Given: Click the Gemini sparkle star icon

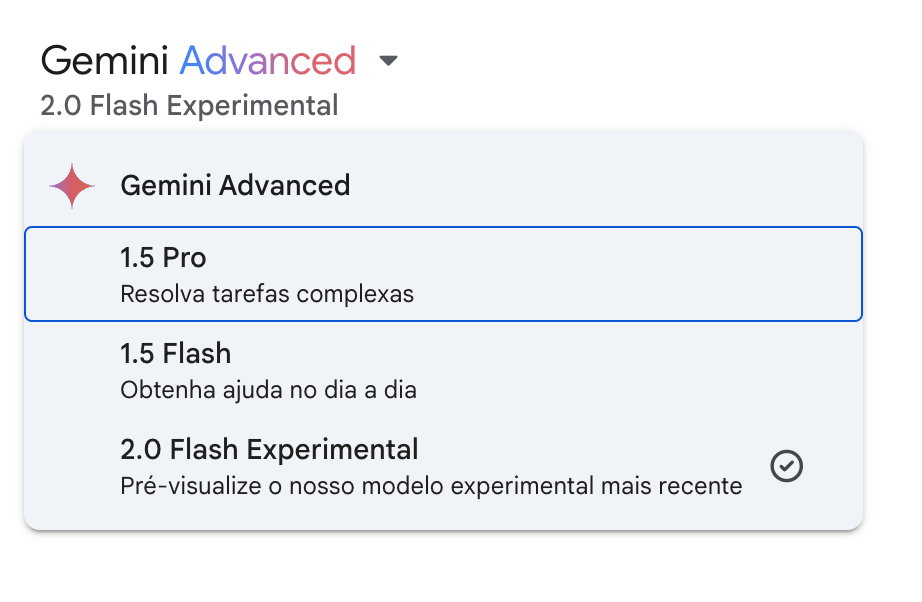Looking at the screenshot, I should [72, 186].
